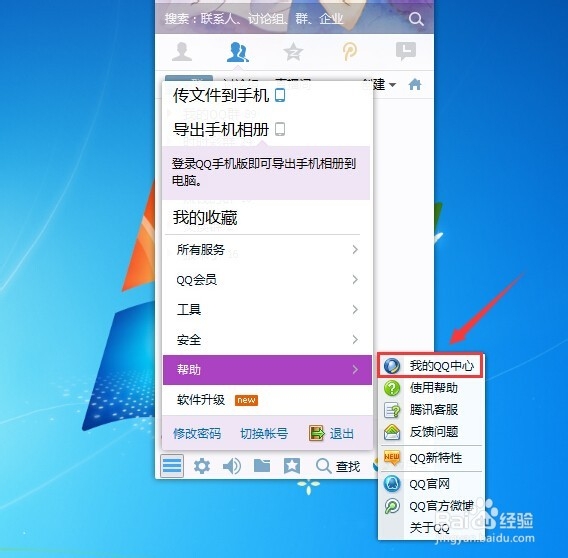Click the 使用帮助 question mark icon

pos(392,388)
